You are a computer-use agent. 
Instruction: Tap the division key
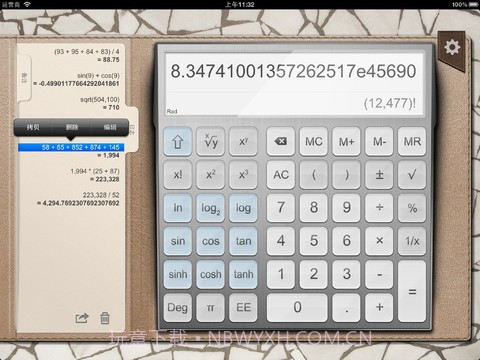click(379, 208)
